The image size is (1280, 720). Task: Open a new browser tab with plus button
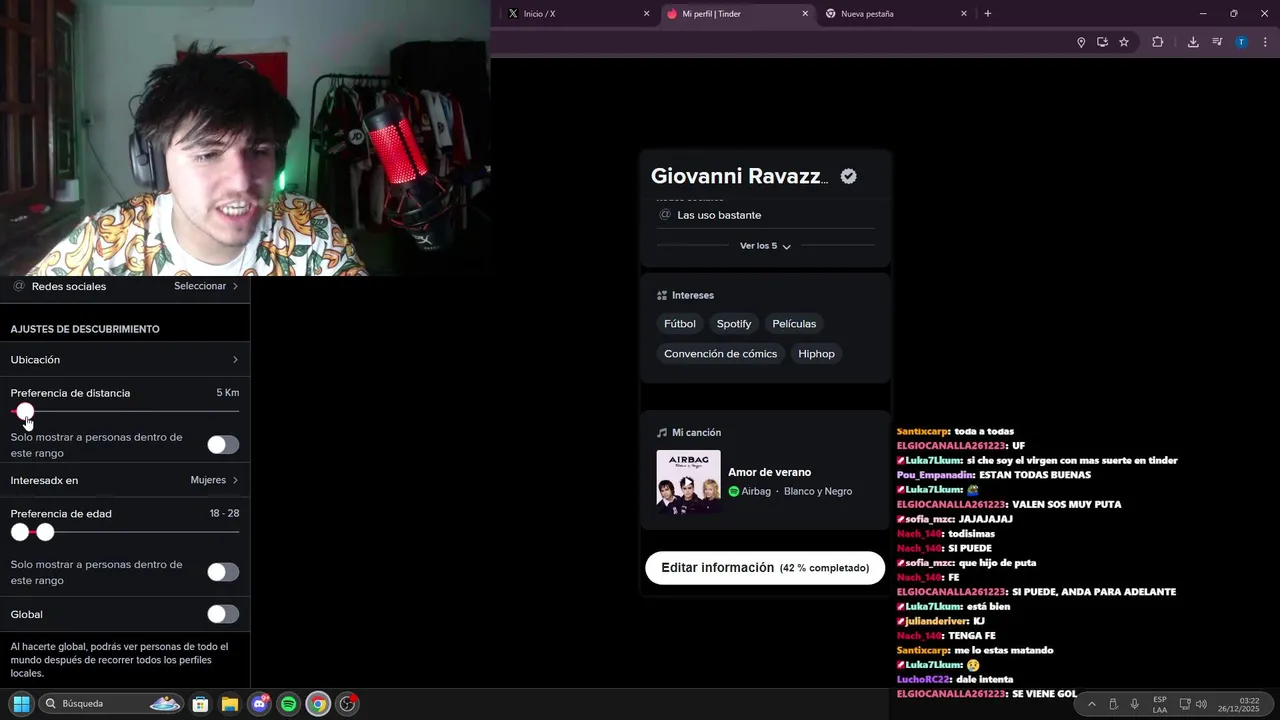point(988,14)
